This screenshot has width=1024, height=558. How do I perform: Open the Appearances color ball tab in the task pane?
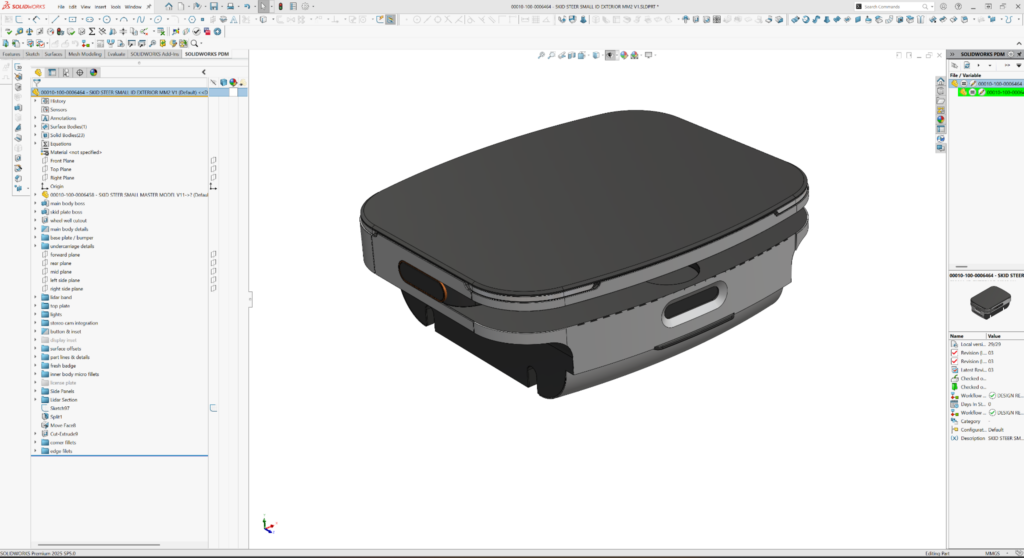[x=940, y=120]
